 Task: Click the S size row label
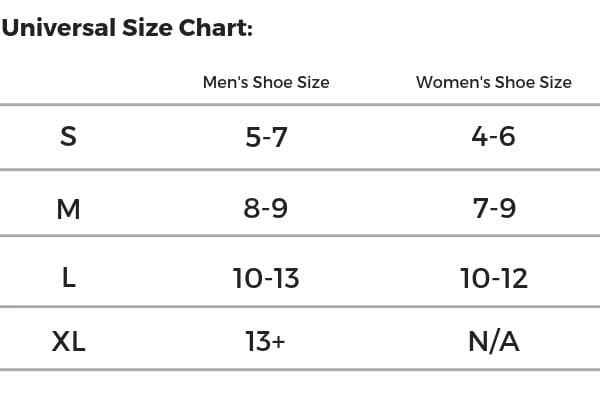[68, 137]
